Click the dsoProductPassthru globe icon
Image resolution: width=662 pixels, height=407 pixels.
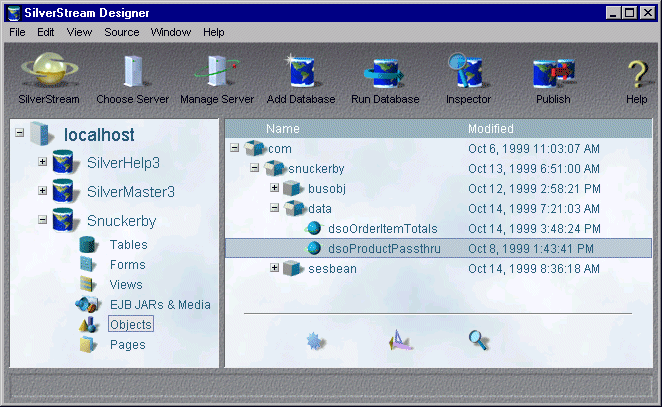tap(314, 248)
